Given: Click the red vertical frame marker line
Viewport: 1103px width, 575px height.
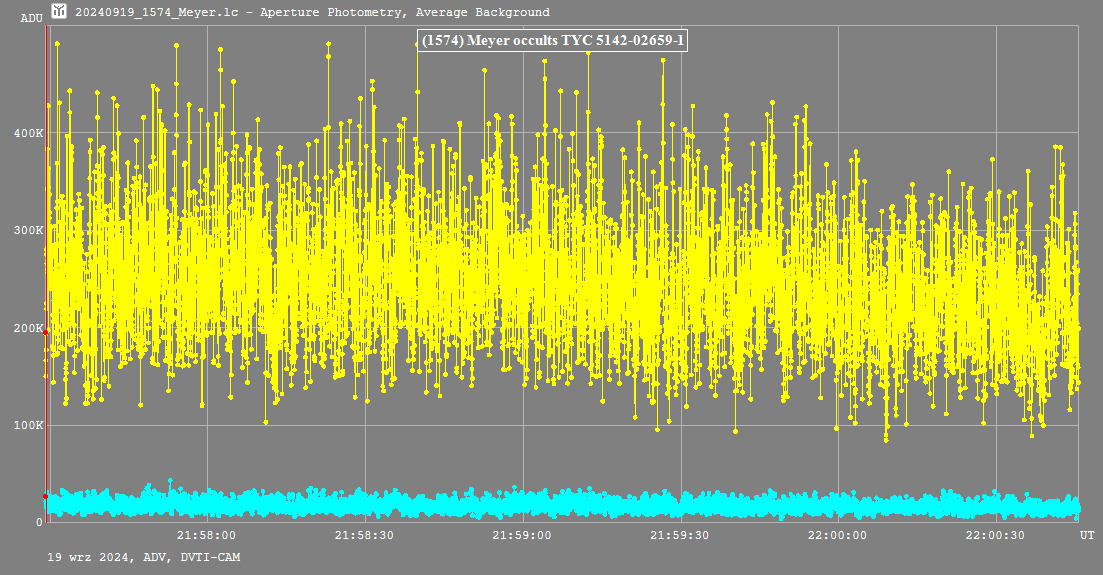Looking at the screenshot, I should [46, 274].
